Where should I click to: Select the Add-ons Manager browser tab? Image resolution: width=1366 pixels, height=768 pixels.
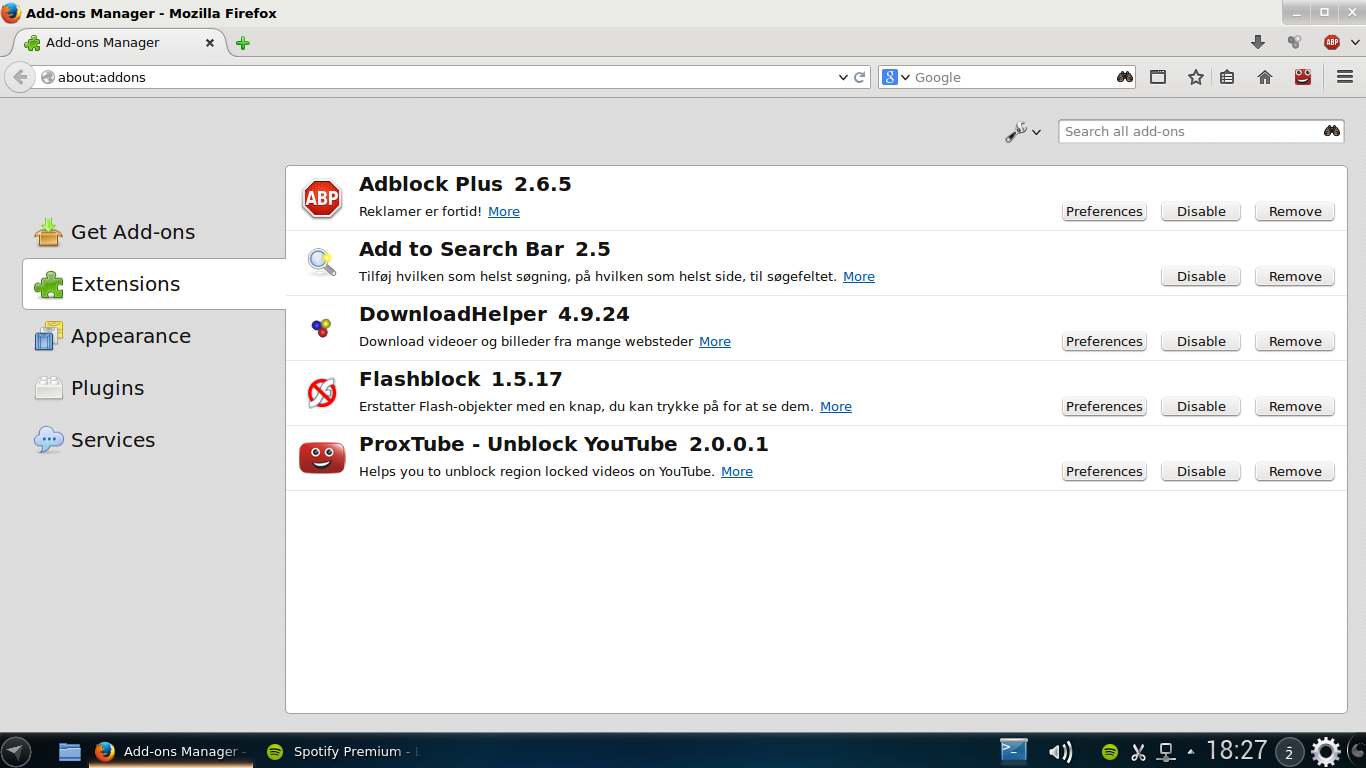click(x=119, y=43)
